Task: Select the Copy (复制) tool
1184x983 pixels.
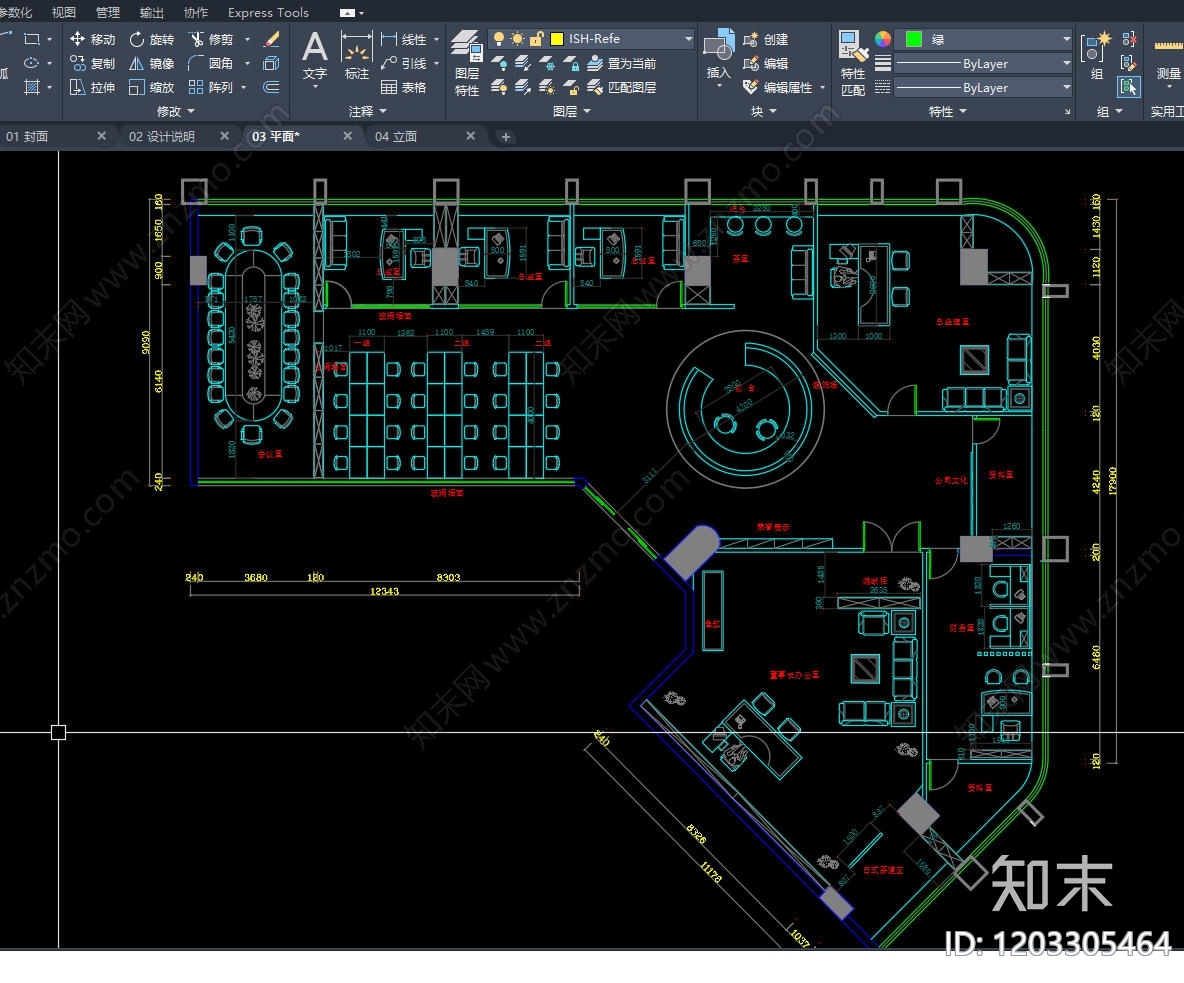Action: [x=92, y=63]
